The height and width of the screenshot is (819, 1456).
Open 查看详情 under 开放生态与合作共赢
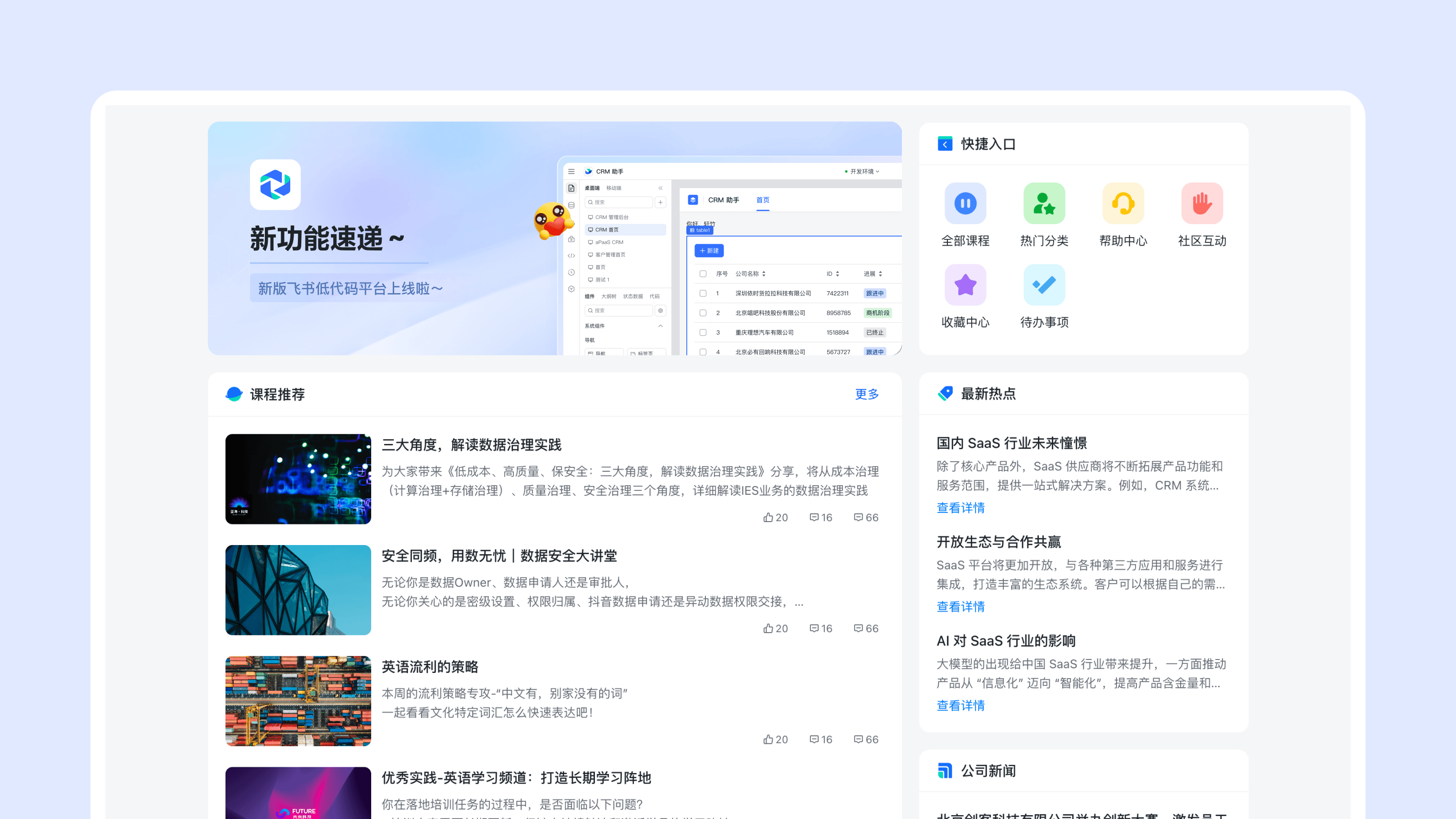click(960, 606)
